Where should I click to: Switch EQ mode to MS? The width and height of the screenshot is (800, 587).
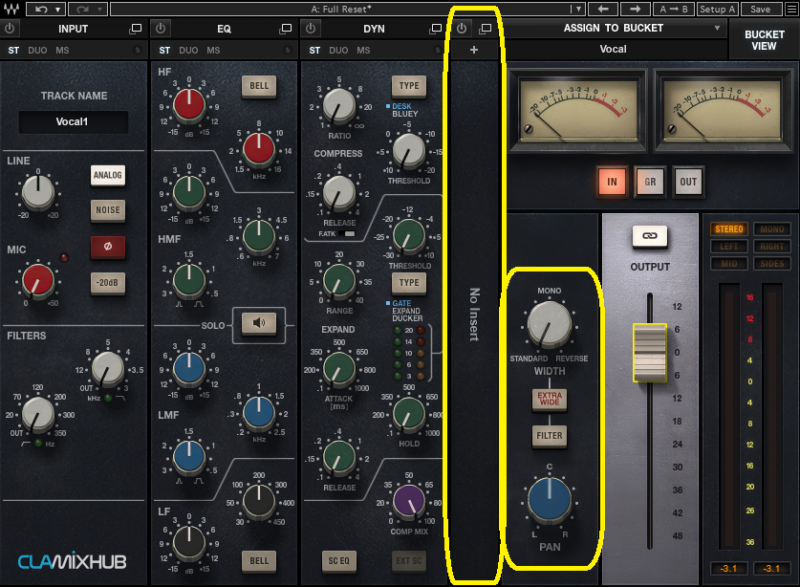214,50
